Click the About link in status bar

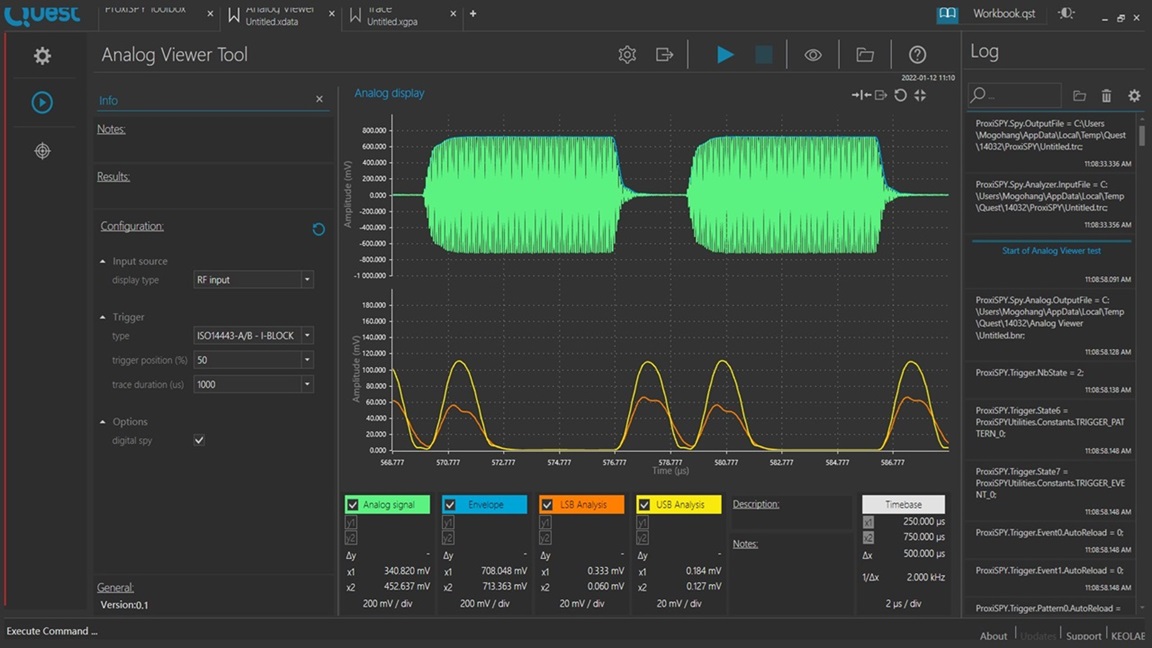993,636
